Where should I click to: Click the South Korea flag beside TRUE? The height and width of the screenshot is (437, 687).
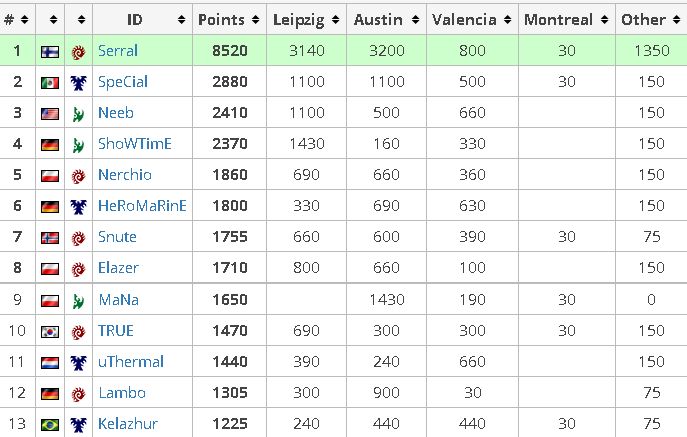[50, 332]
